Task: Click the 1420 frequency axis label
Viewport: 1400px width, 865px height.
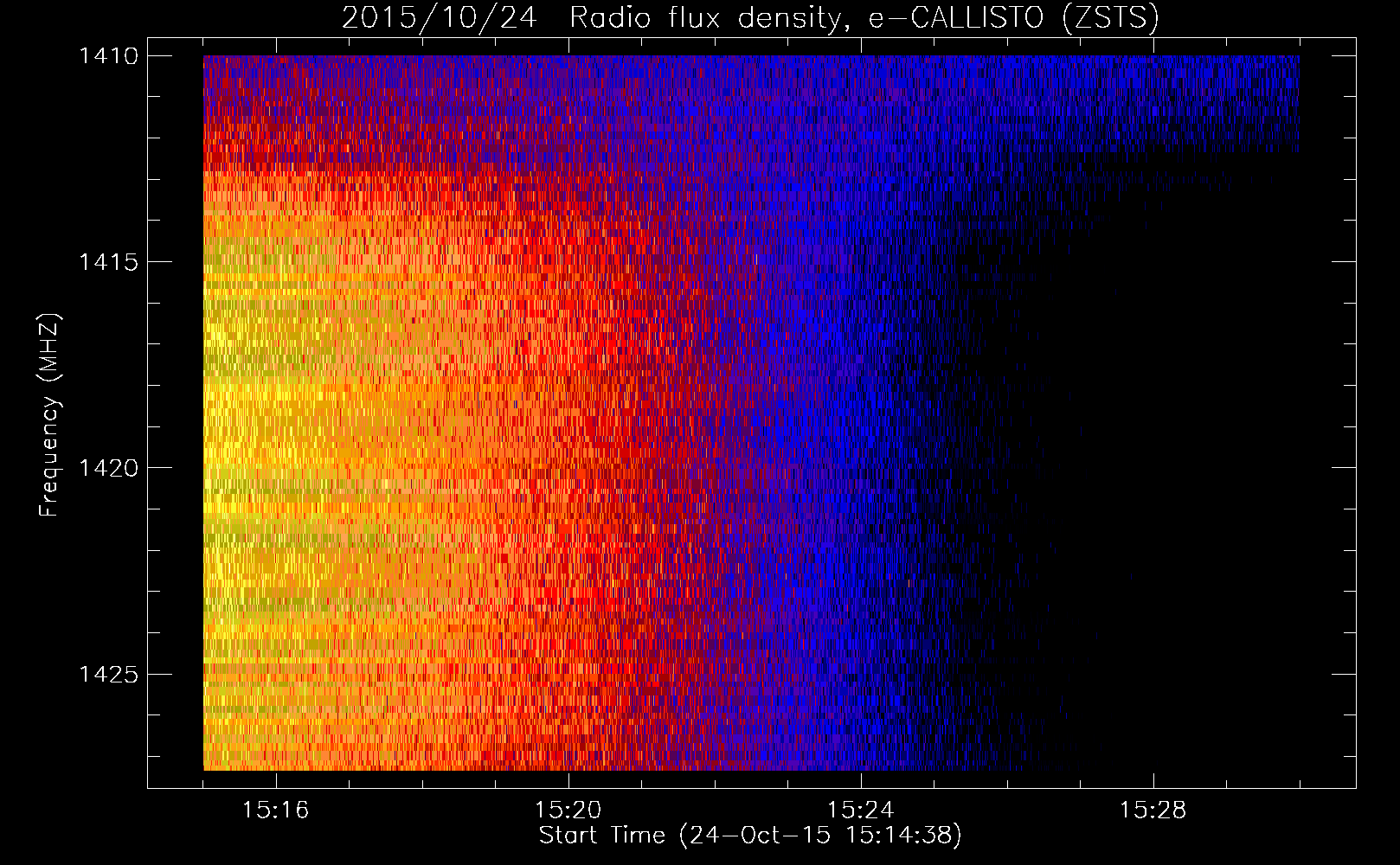Action: (x=108, y=468)
